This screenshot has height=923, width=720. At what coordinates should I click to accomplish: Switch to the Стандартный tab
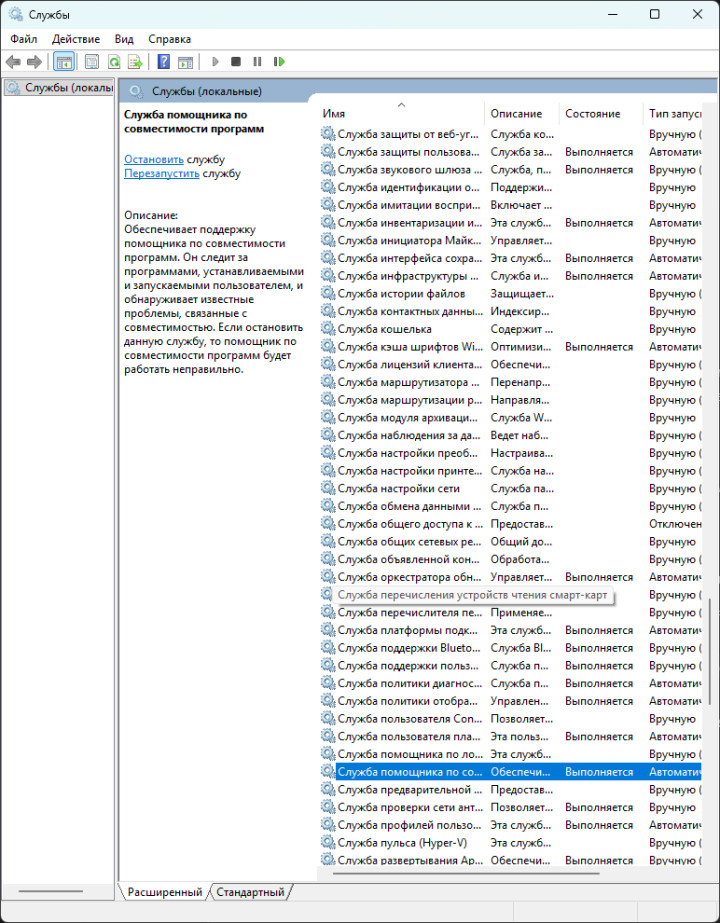(250, 892)
